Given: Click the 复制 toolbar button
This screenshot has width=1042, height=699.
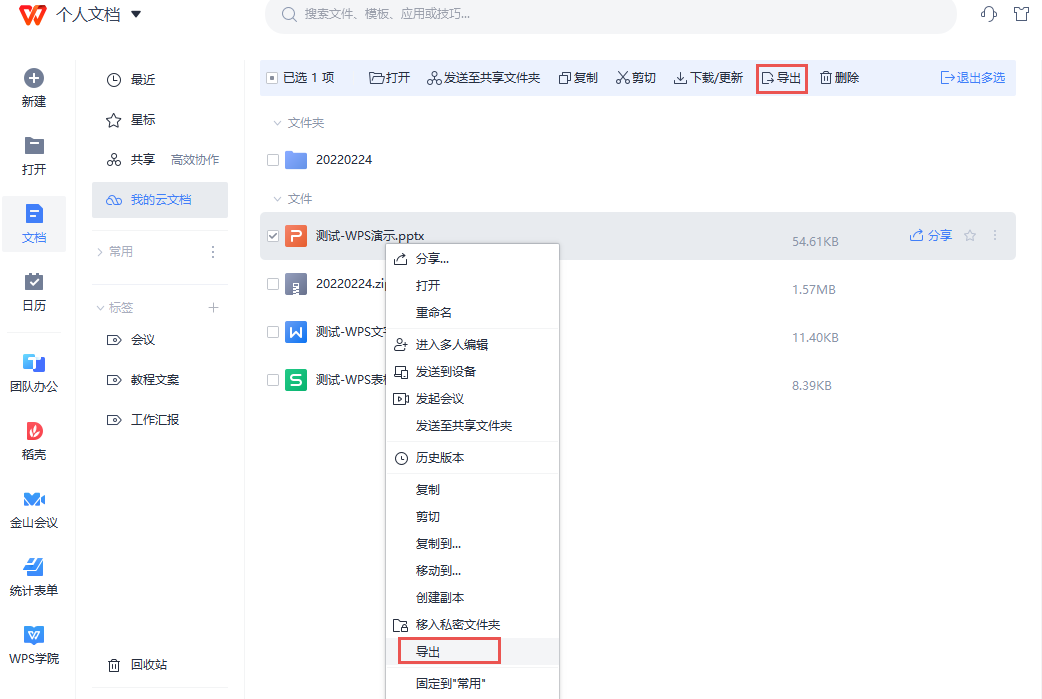Looking at the screenshot, I should click(x=578, y=78).
